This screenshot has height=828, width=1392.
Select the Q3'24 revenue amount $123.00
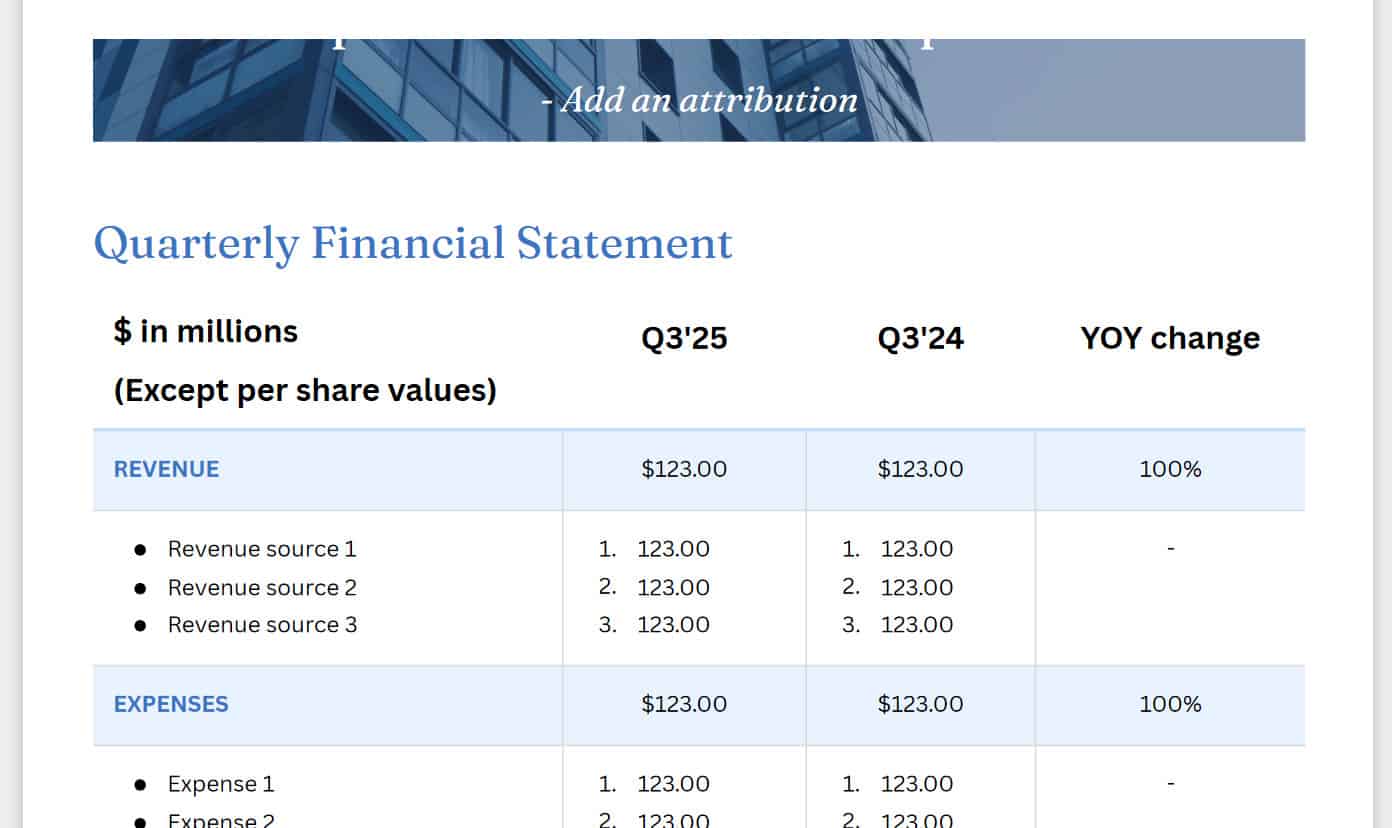pos(920,469)
